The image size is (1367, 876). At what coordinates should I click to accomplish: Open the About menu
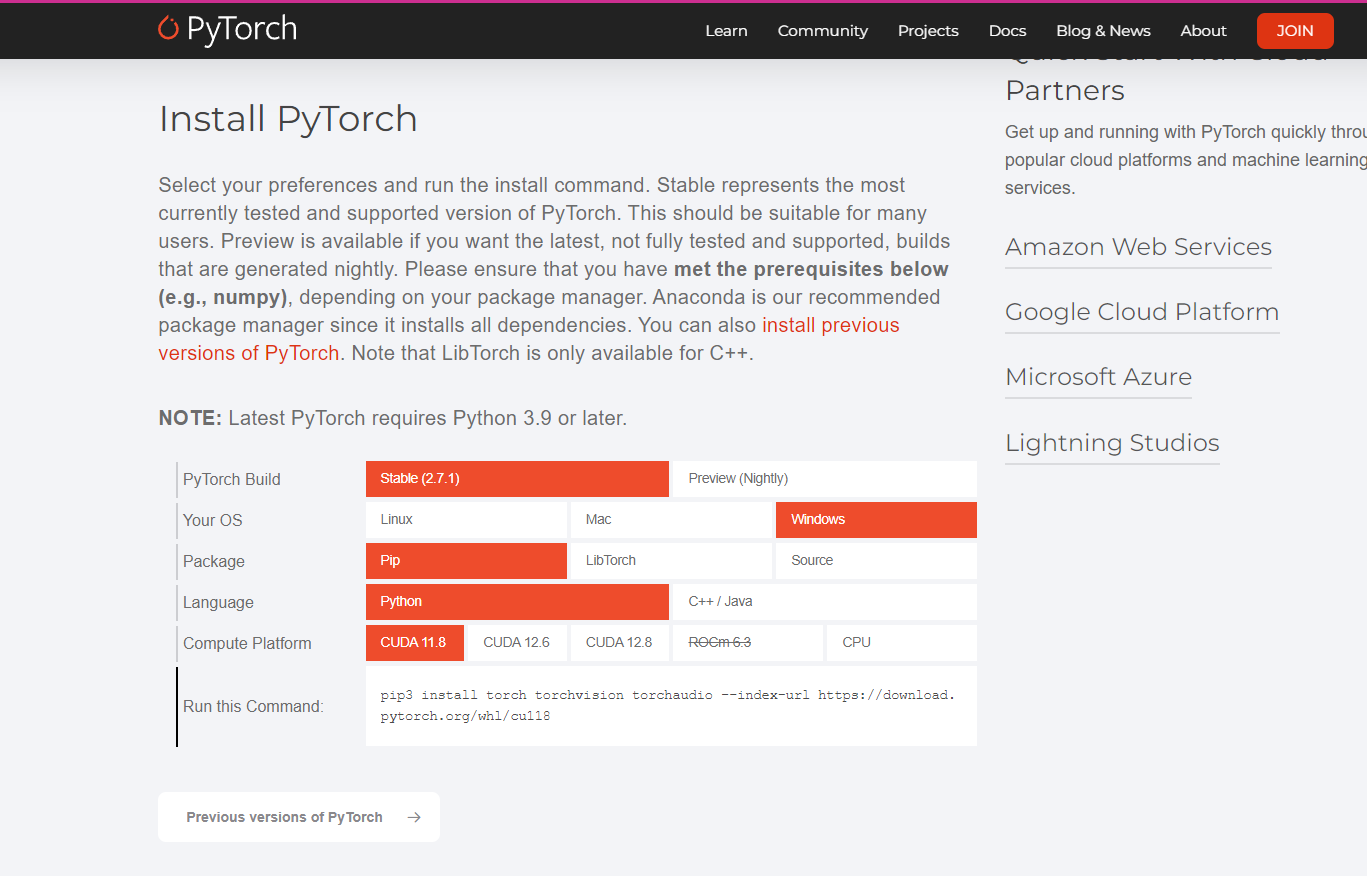(x=1203, y=31)
